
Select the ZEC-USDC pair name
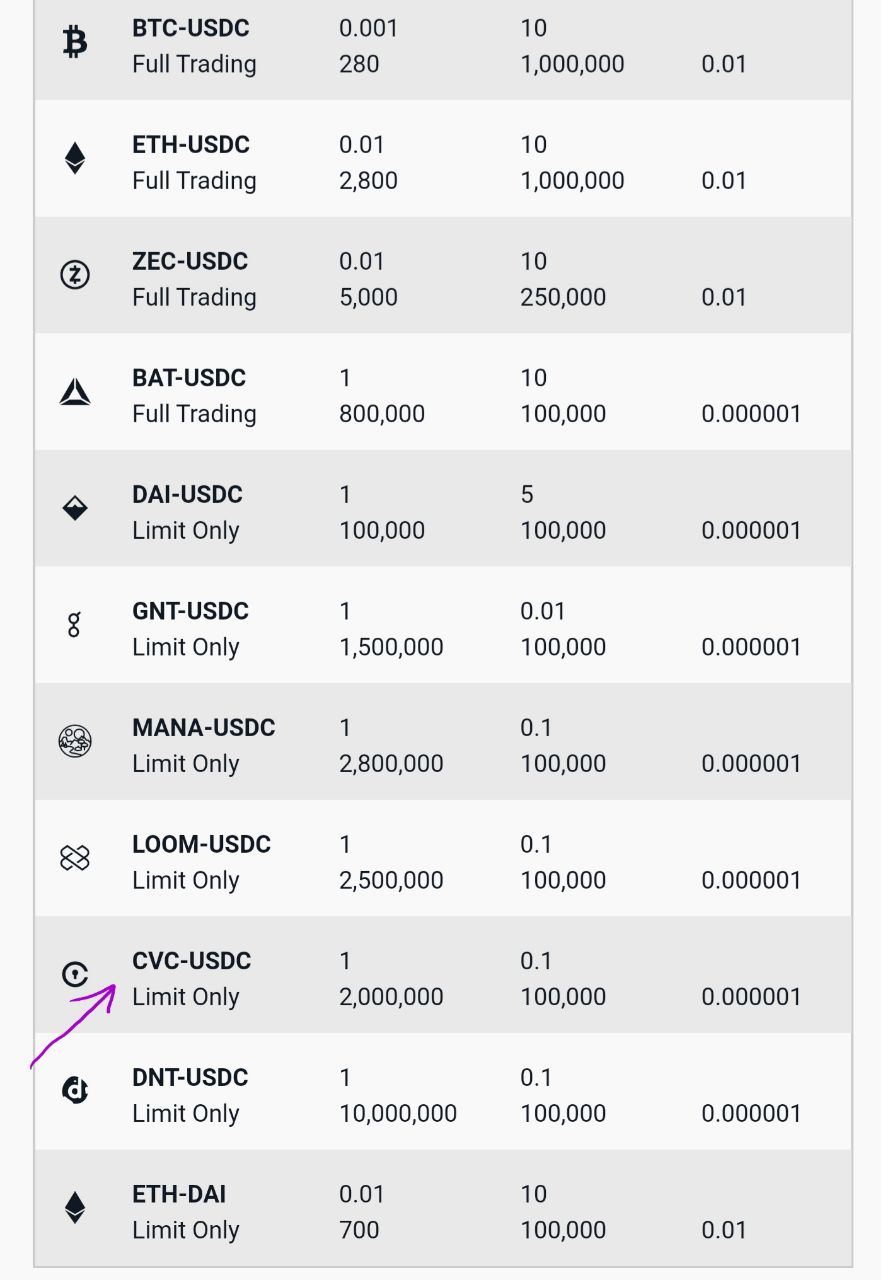(x=190, y=262)
